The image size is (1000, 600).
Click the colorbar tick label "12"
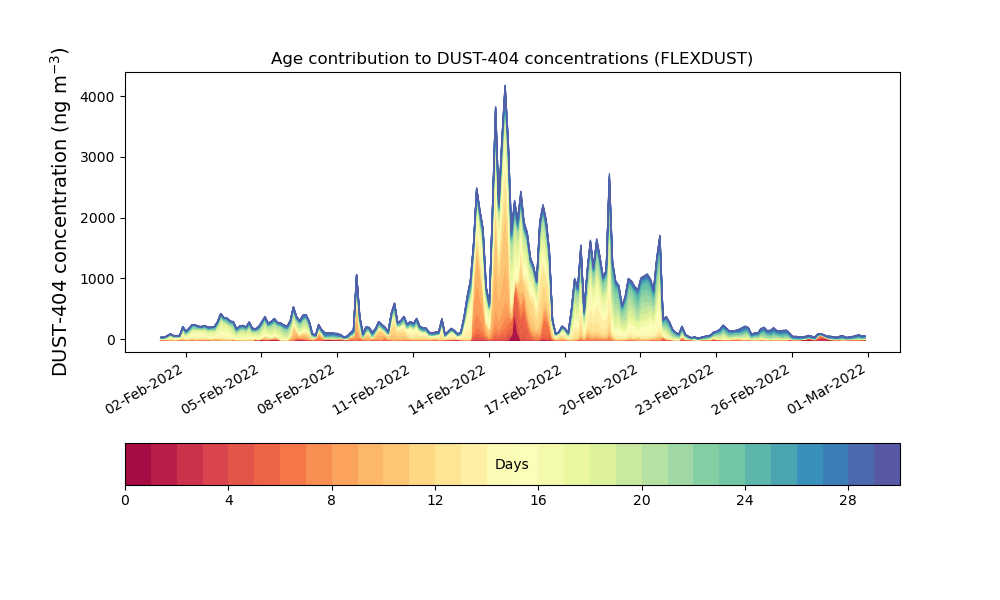click(435, 501)
